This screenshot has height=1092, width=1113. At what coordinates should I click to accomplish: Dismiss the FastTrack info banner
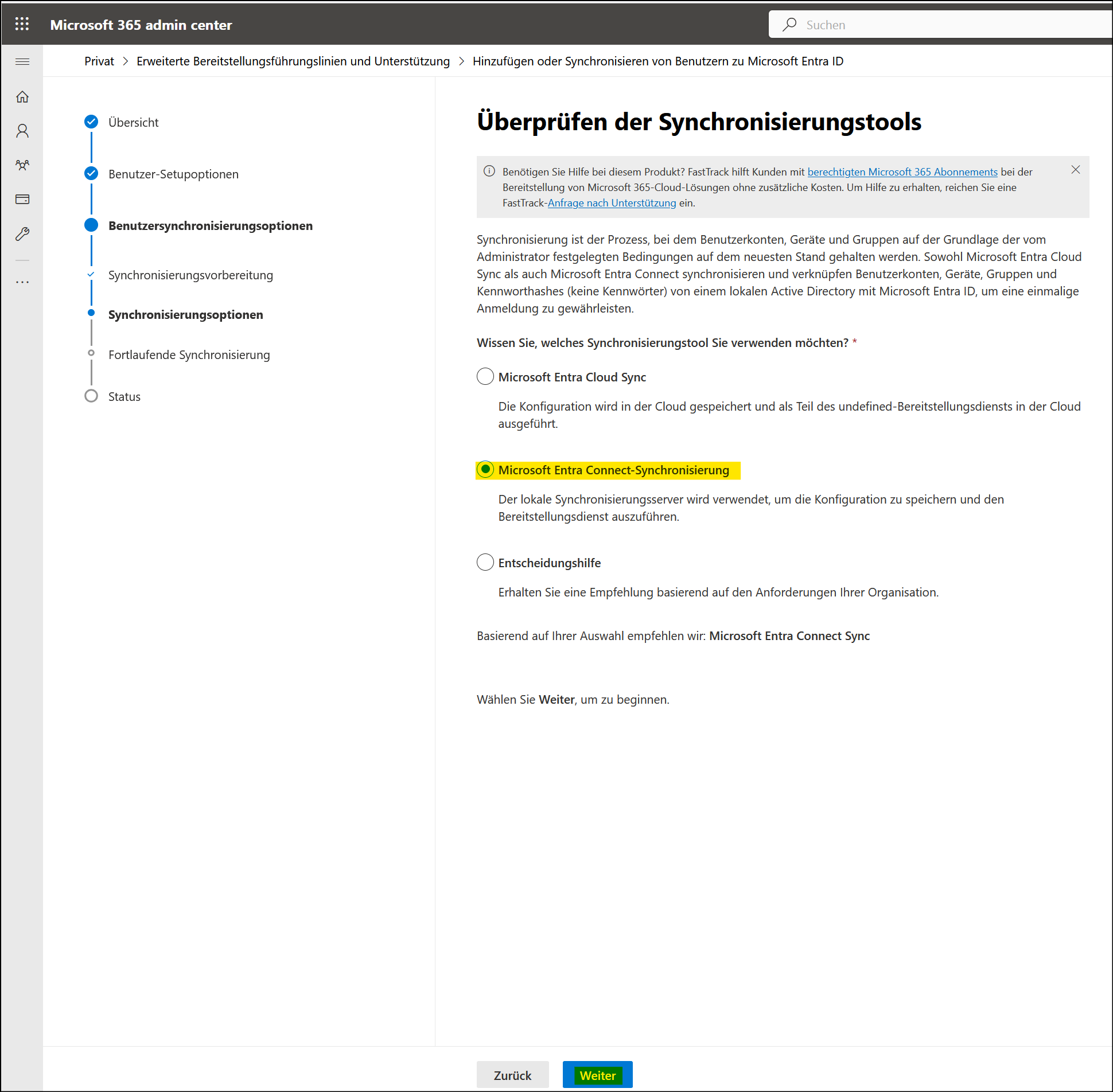[x=1076, y=170]
